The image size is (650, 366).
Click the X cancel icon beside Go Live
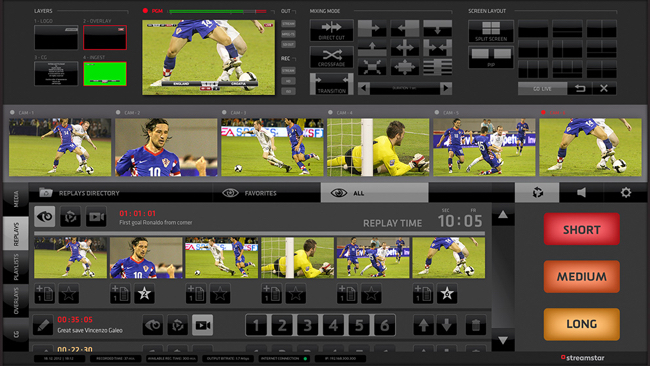click(x=604, y=88)
